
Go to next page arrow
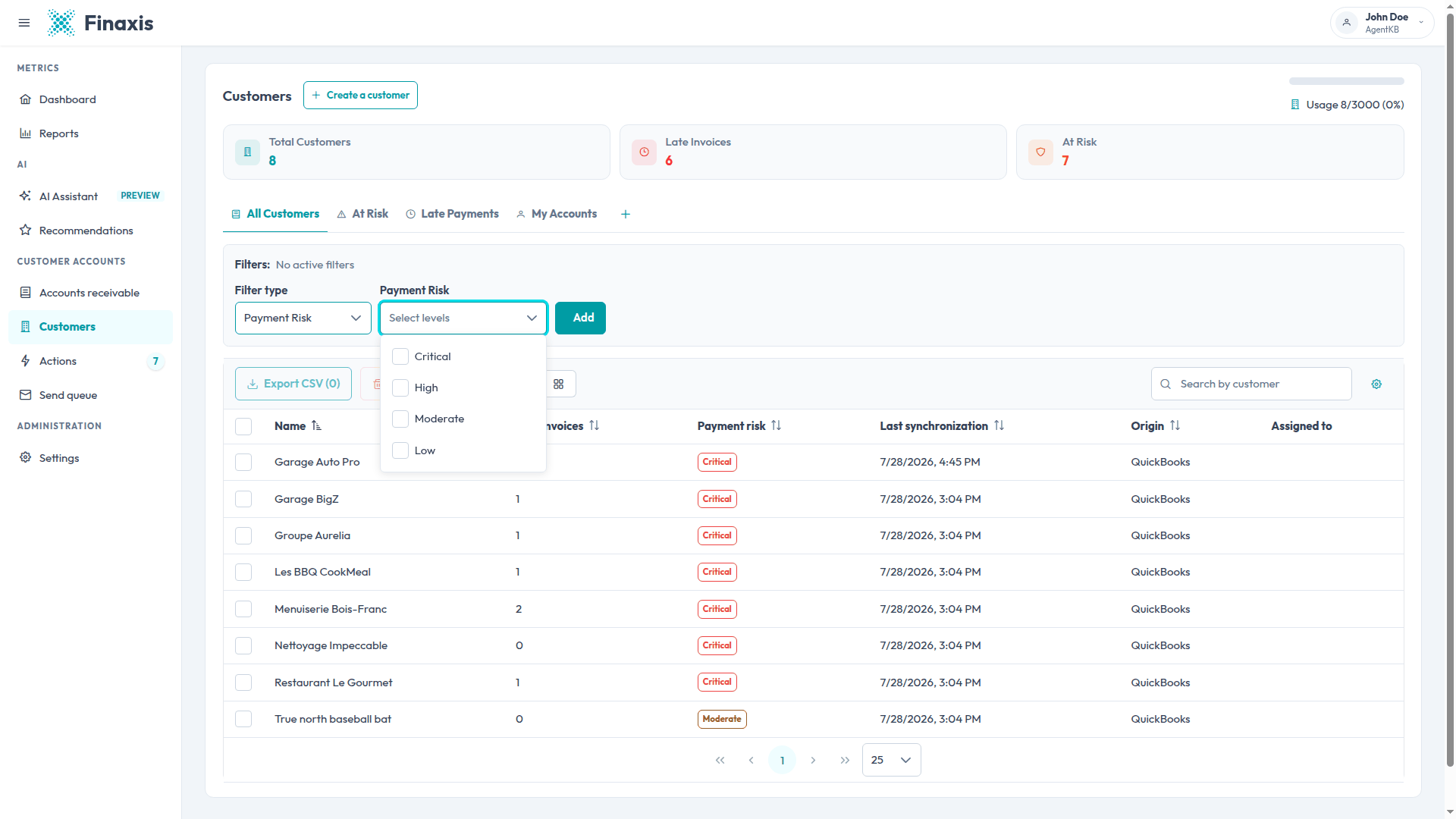(813, 760)
